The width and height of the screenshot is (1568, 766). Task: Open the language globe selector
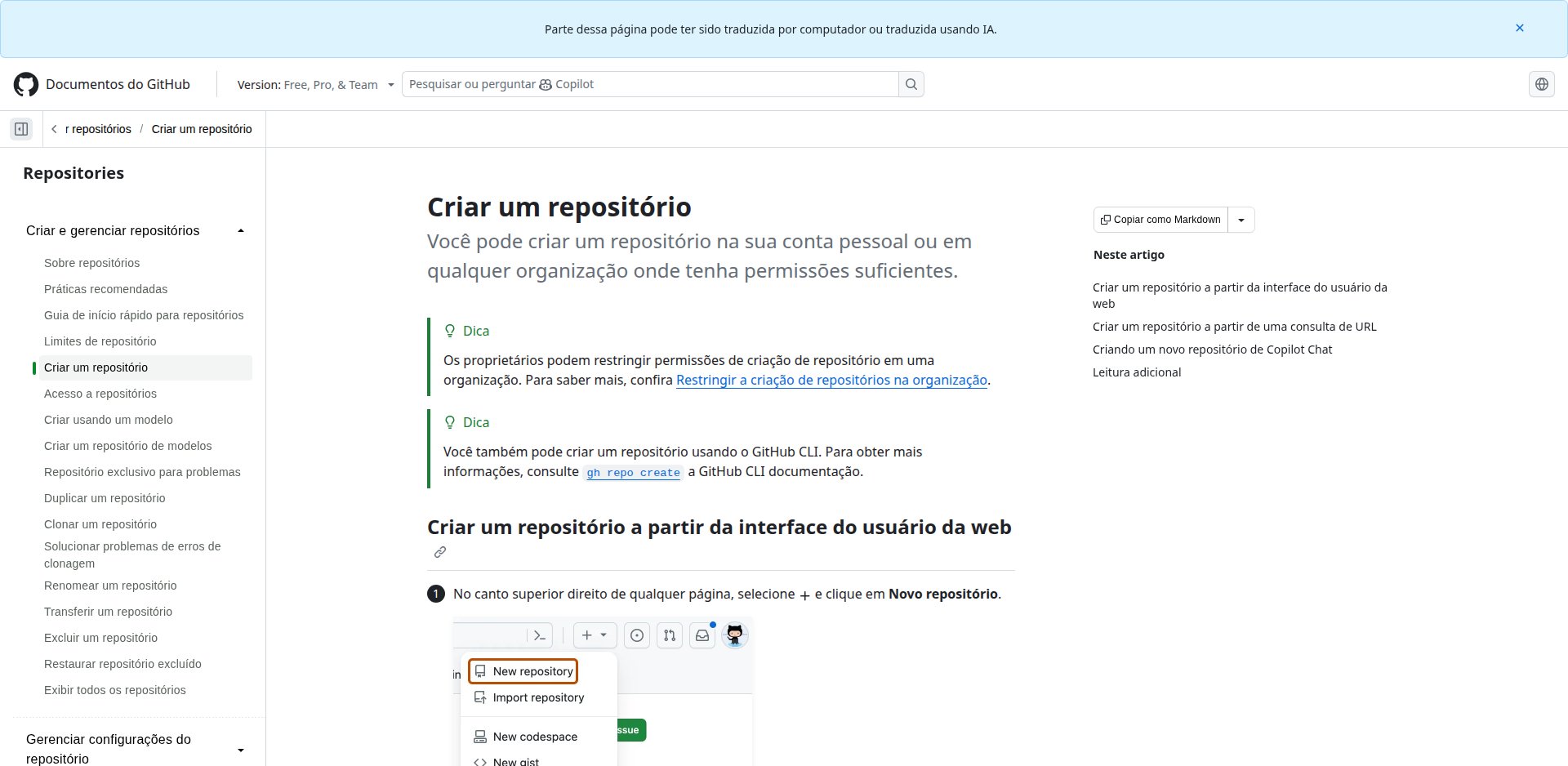(1542, 84)
